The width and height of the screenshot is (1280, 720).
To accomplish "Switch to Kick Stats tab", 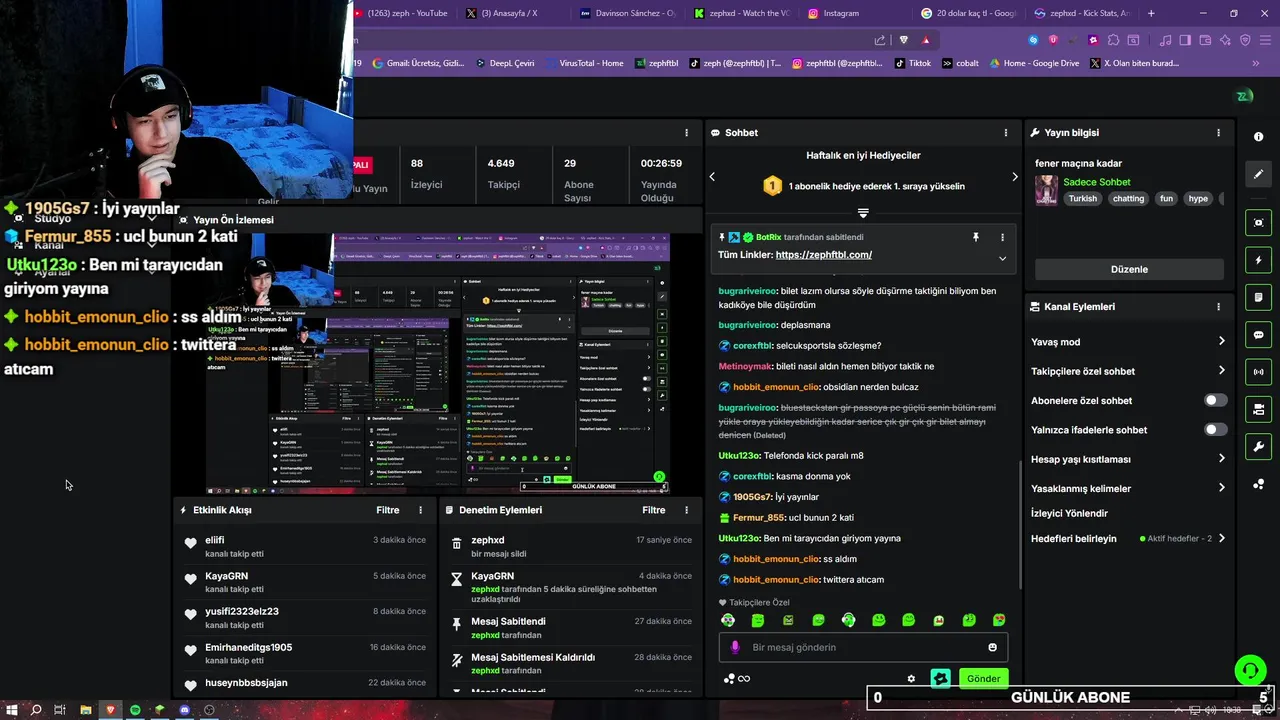I will point(1082,13).
